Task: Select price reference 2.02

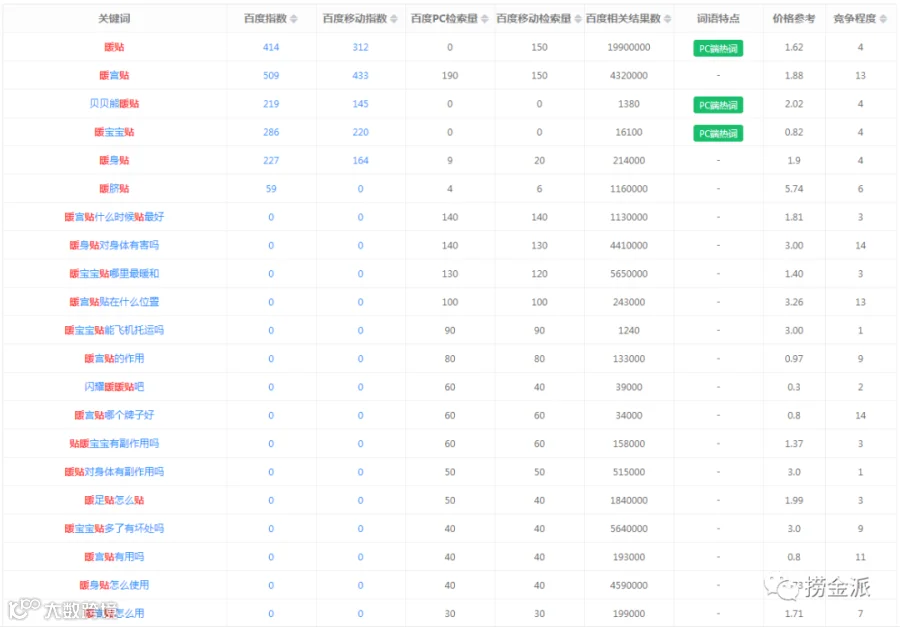Action: pos(794,104)
